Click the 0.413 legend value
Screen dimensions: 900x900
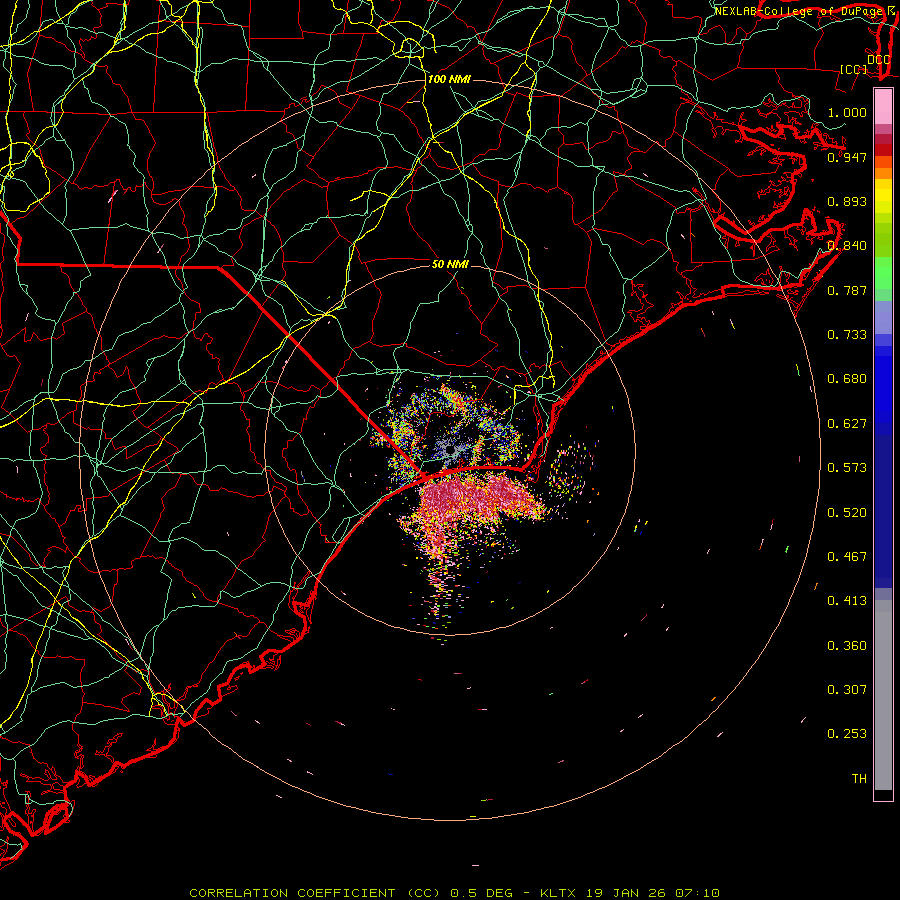click(x=847, y=601)
